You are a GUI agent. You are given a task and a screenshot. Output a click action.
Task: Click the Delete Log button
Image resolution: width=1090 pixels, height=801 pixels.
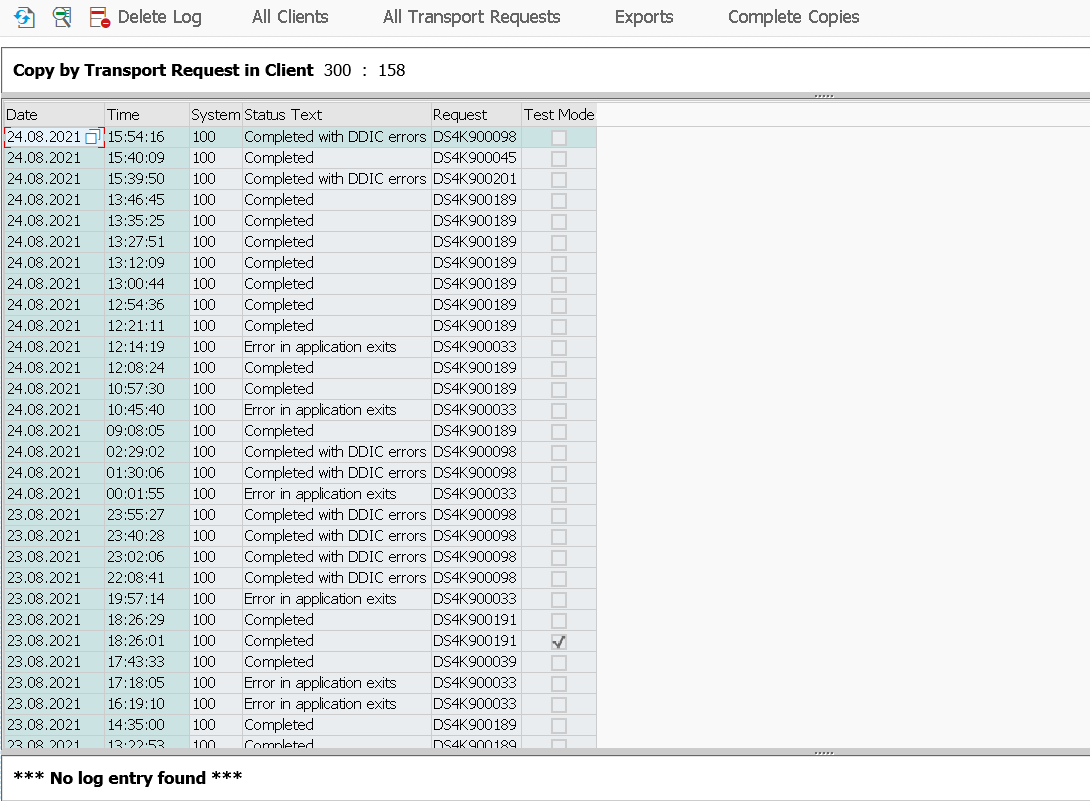point(156,17)
